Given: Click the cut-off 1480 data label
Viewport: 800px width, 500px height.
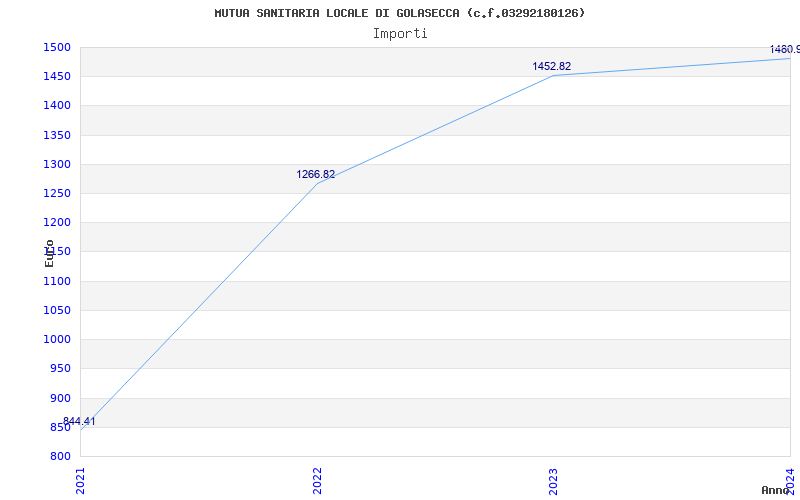Looking at the screenshot, I should click(x=785, y=49).
